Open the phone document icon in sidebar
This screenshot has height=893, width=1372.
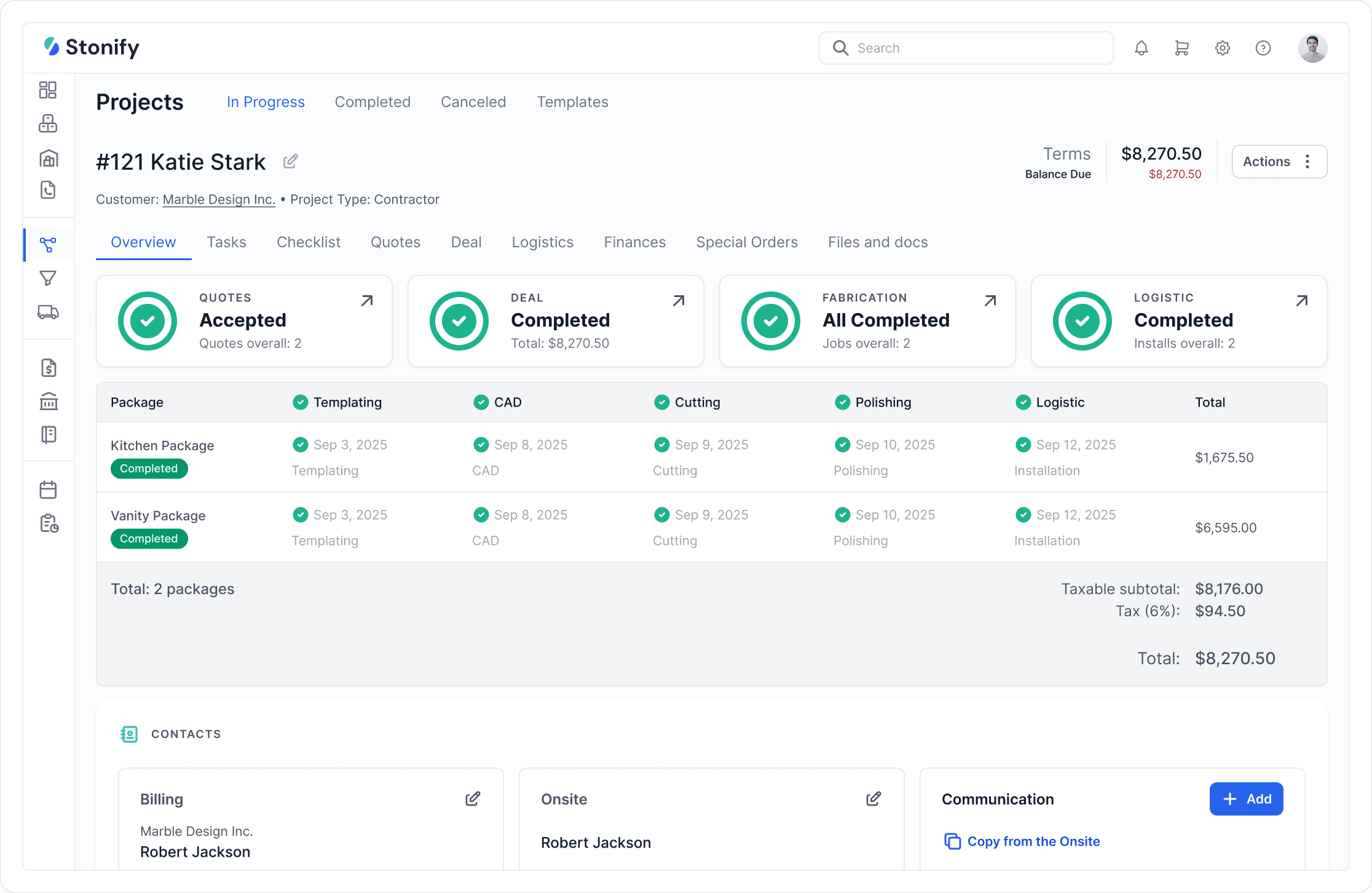point(48,190)
